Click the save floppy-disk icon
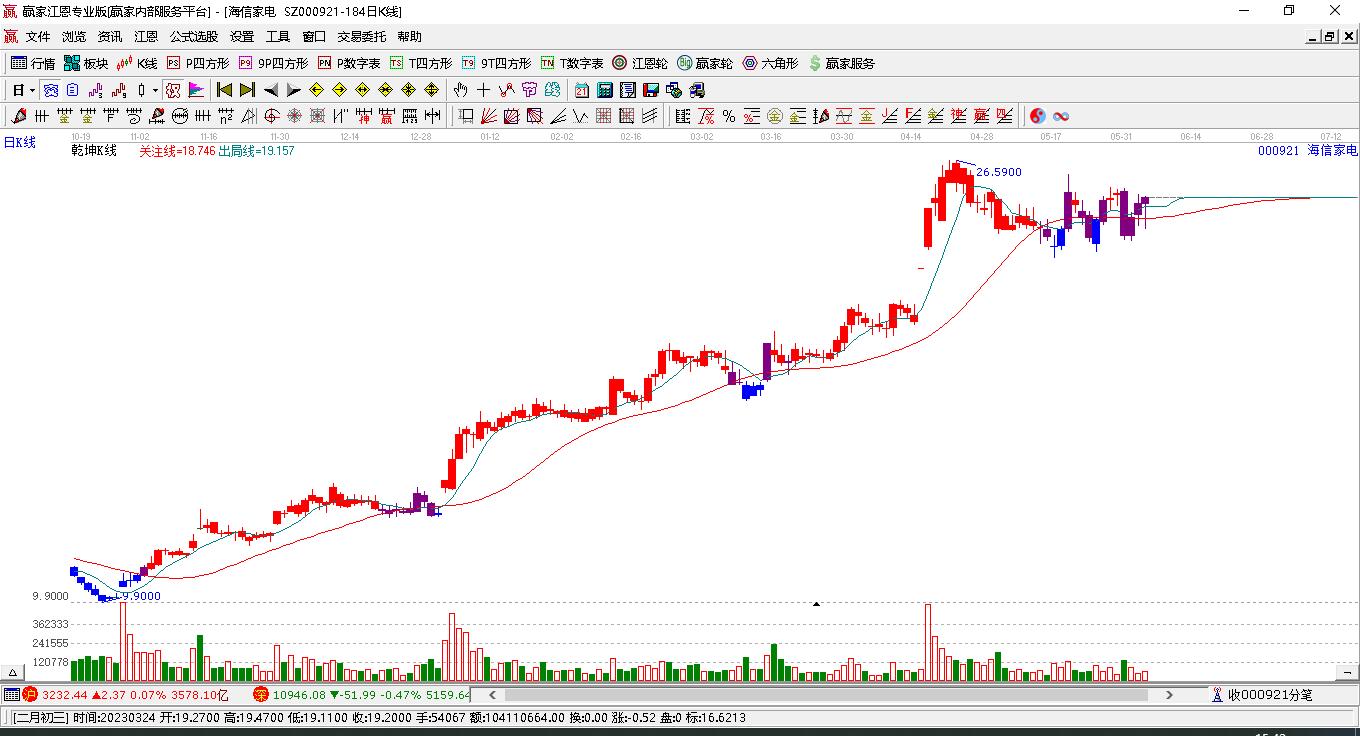Image resolution: width=1360 pixels, height=736 pixels. 651,90
